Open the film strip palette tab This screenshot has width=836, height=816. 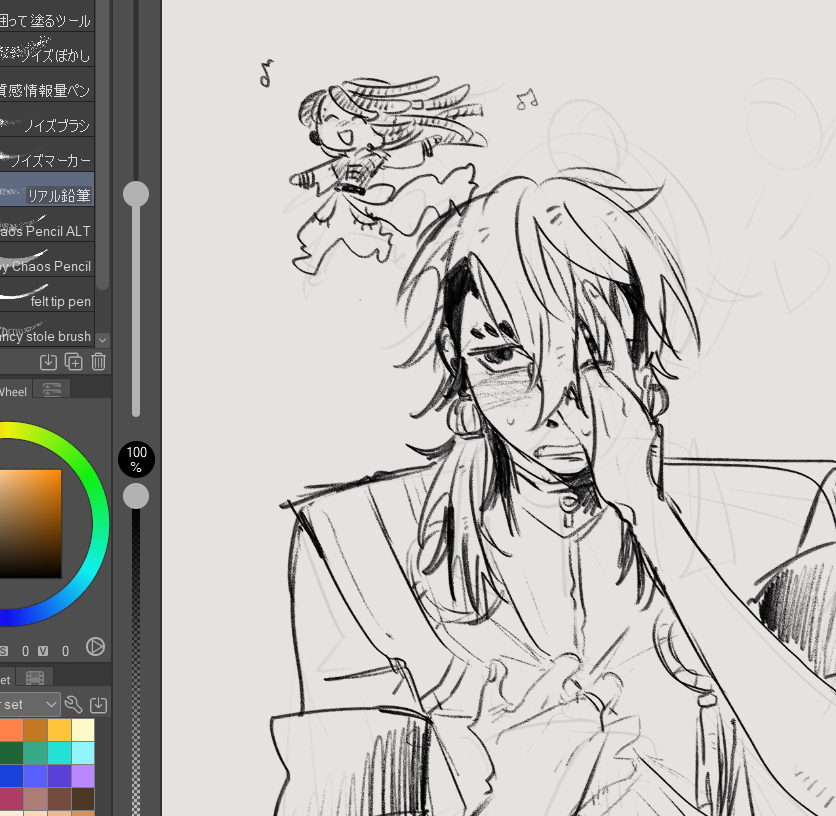35,678
